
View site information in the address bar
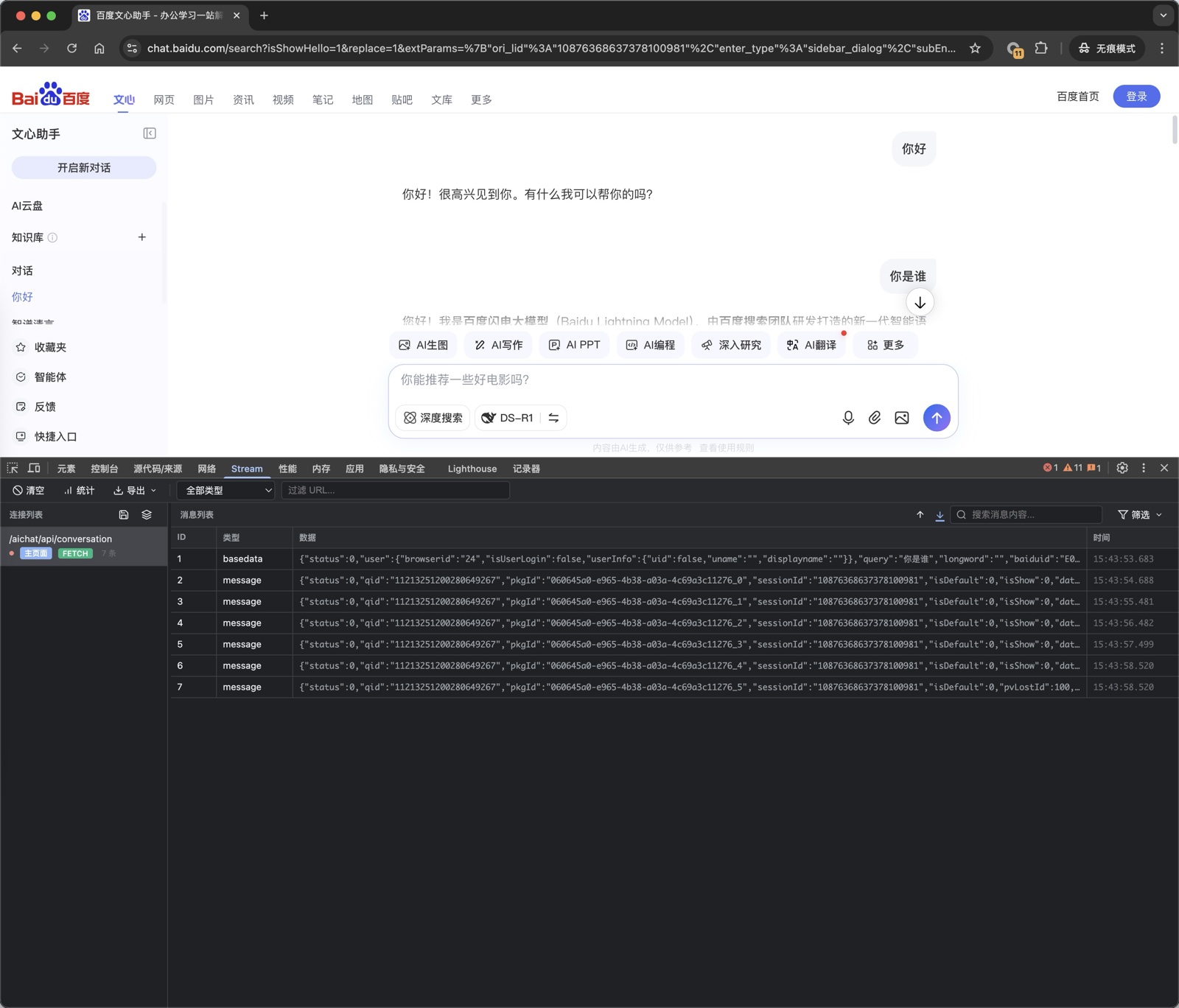[132, 49]
